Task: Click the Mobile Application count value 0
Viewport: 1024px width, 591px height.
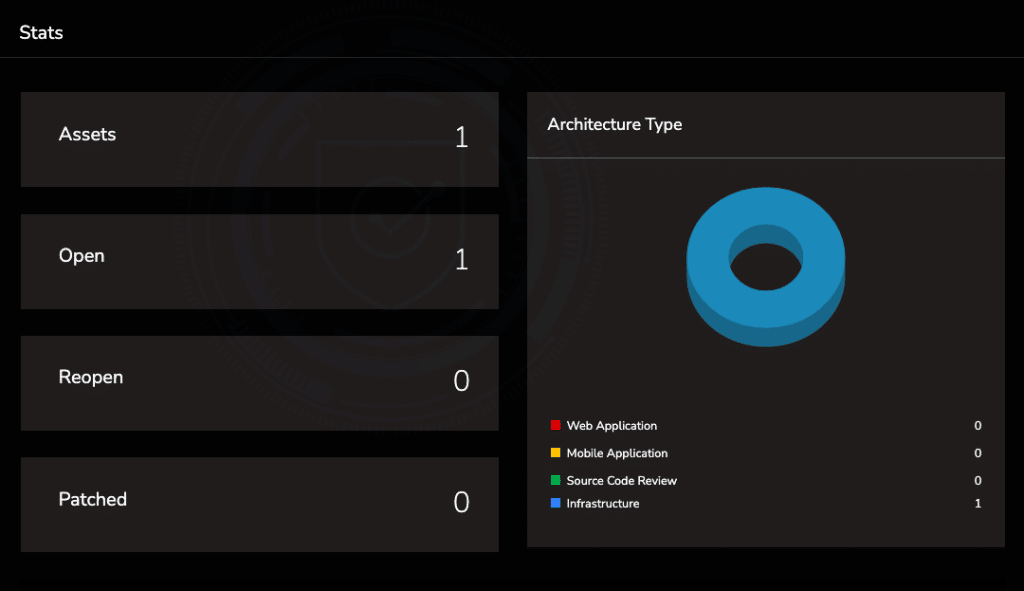Action: (978, 453)
